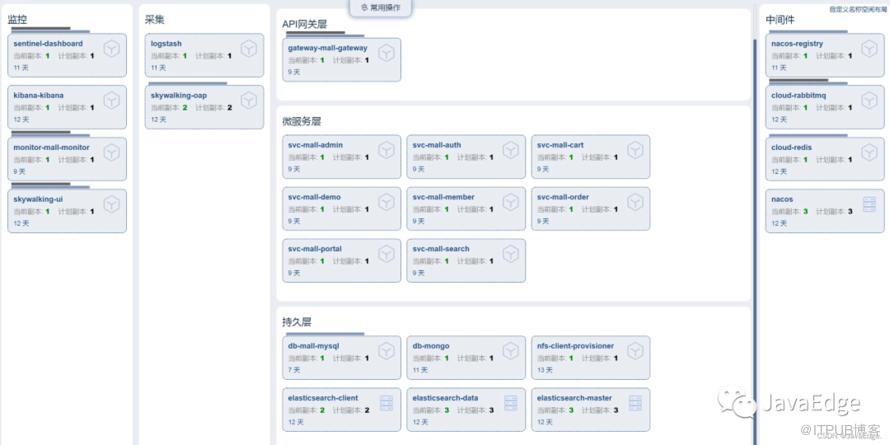Click the svc-mall-portal cube icon
This screenshot has width=890, height=445.
[387, 254]
